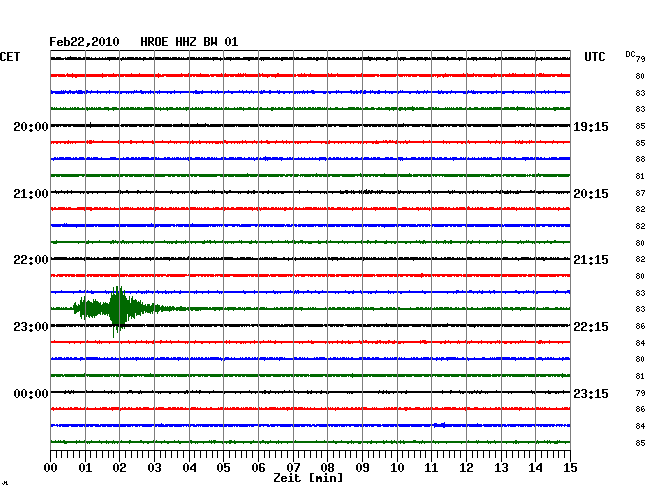Click the date label Feb22,2010
The height and width of the screenshot is (494, 650).
pos(84,42)
